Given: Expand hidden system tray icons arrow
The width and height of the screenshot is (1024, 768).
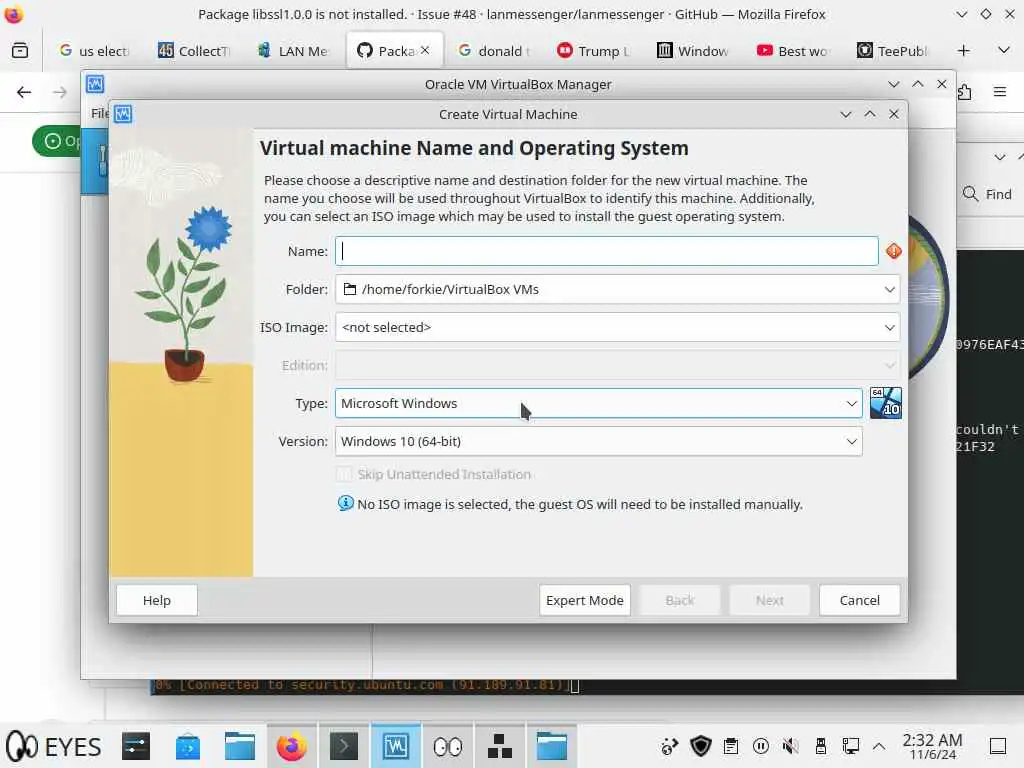Looking at the screenshot, I should click(879, 746).
